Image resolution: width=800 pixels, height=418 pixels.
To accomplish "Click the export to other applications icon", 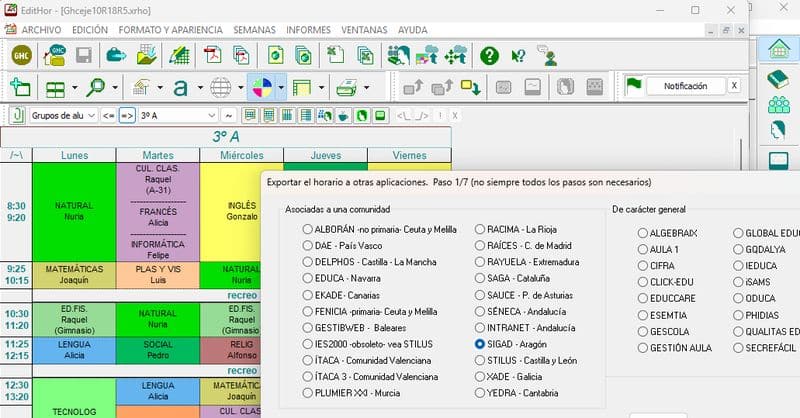I will (x=427, y=55).
